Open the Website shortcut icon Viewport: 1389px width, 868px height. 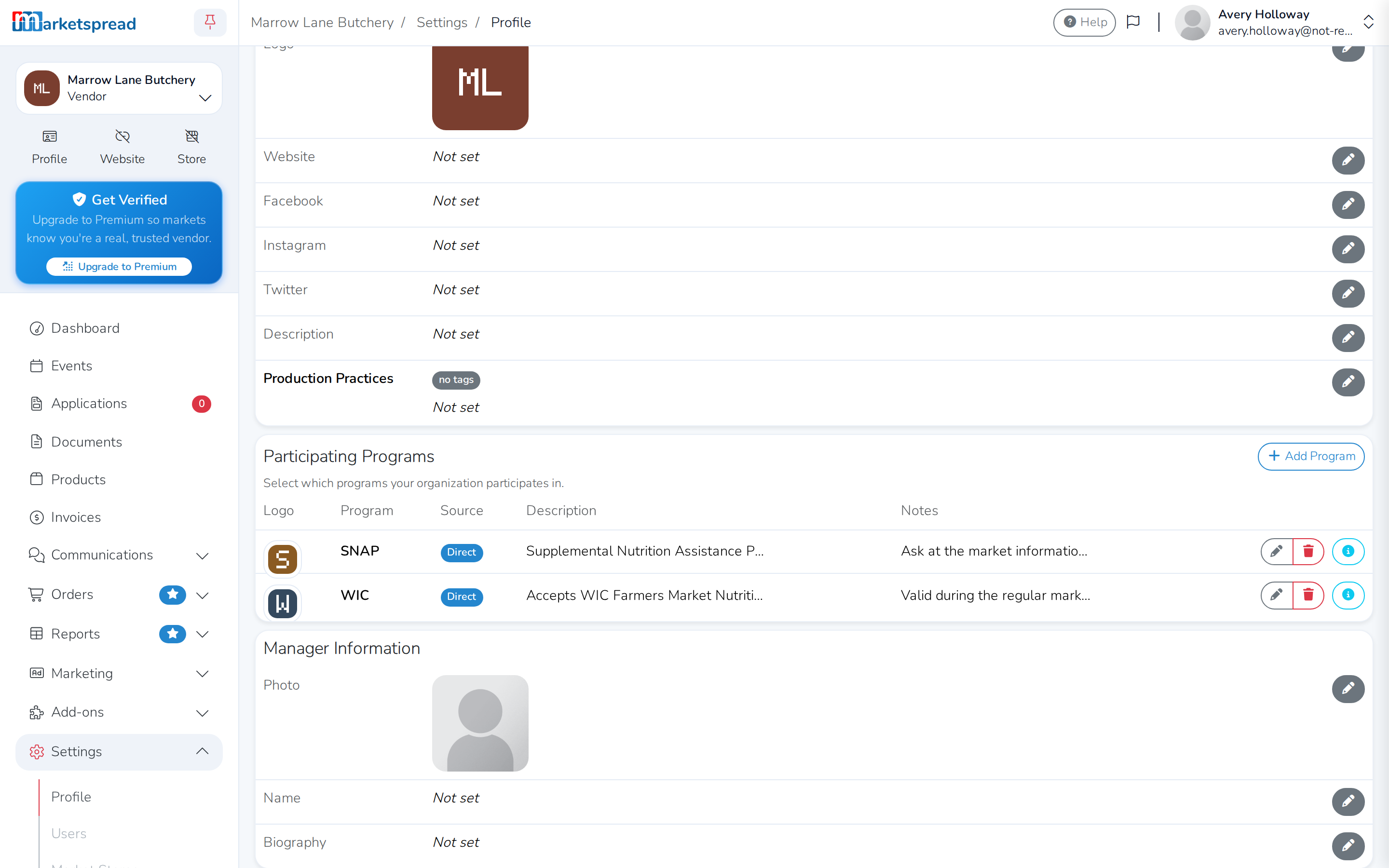pos(122,147)
